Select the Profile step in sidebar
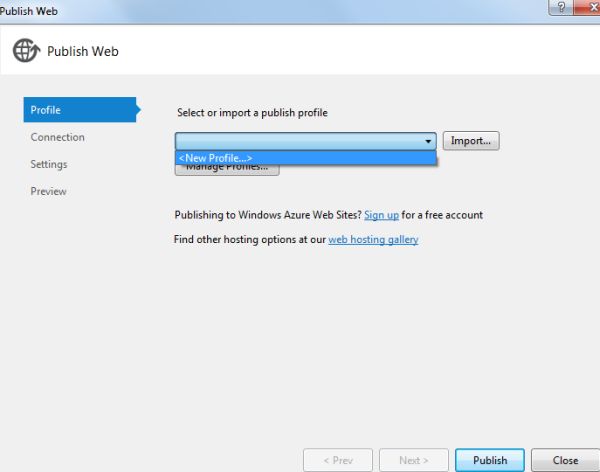 point(80,110)
